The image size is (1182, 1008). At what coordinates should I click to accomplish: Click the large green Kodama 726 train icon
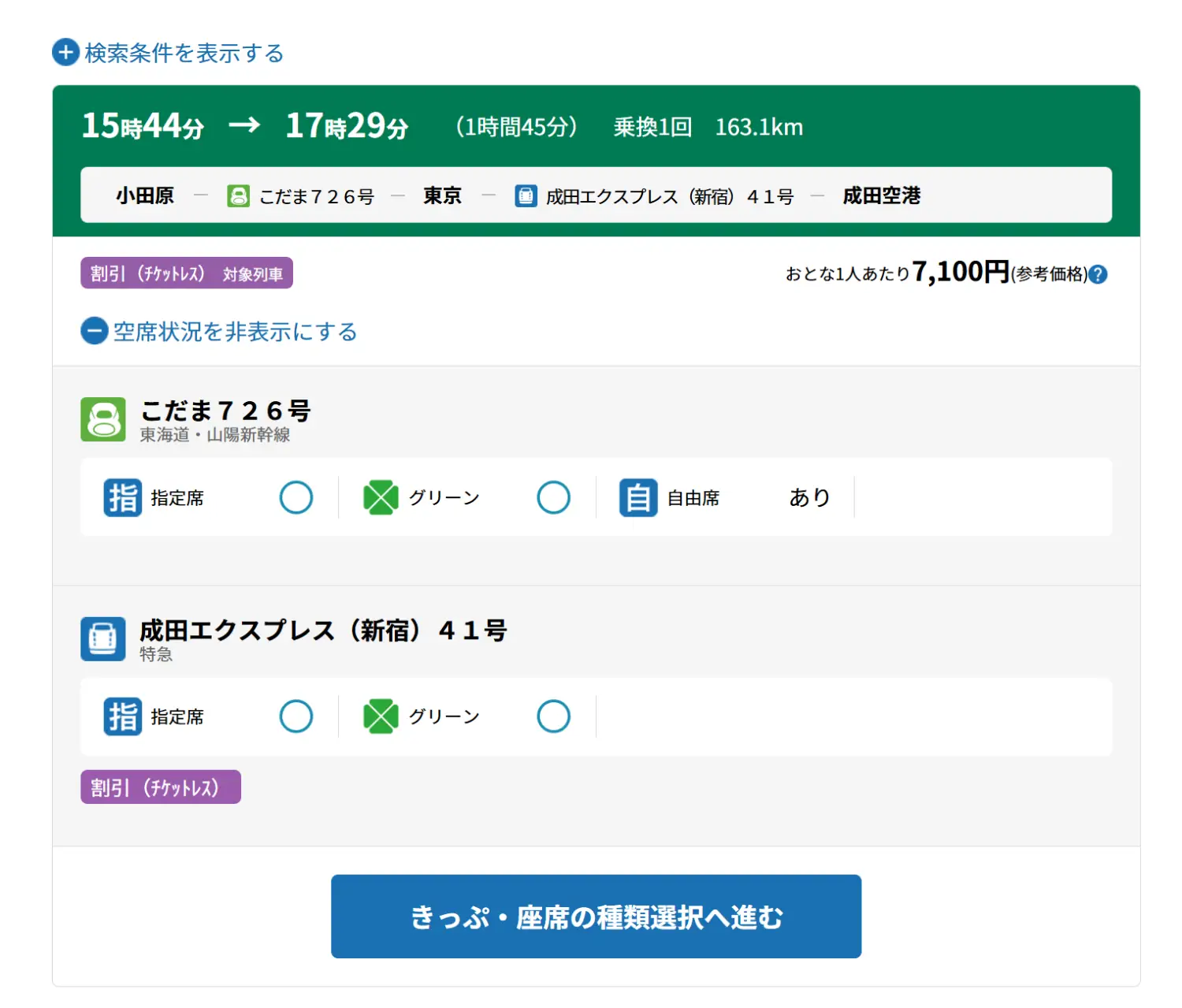(x=103, y=419)
